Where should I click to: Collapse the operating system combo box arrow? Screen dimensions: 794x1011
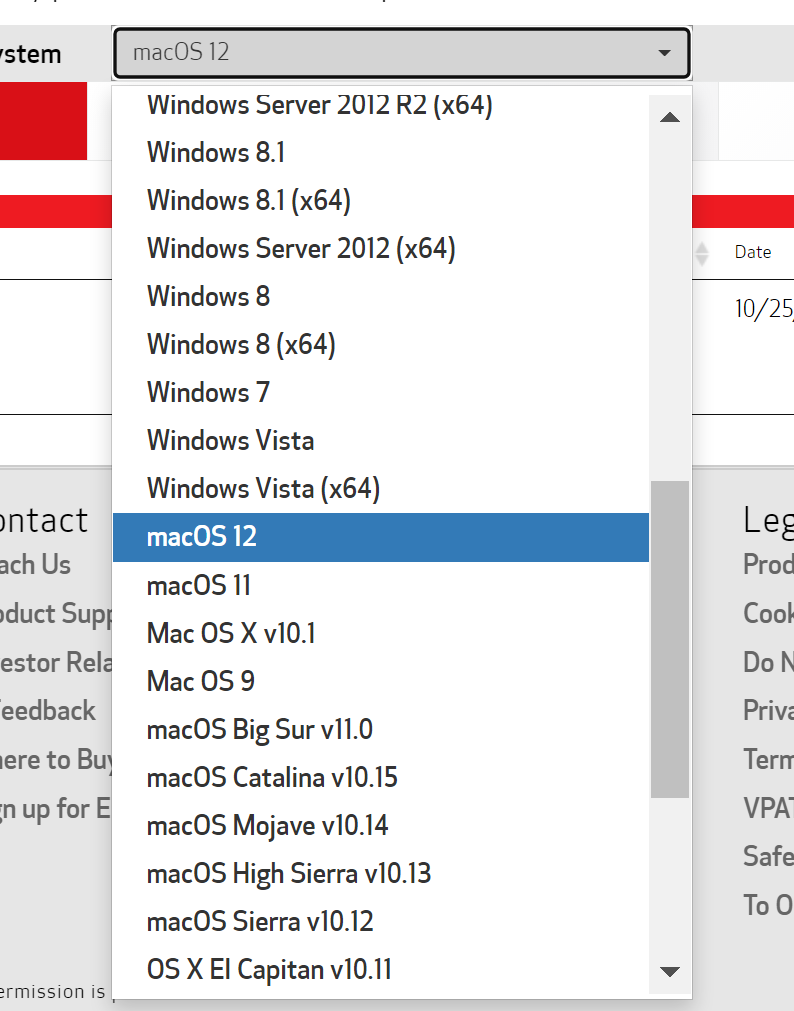(664, 53)
